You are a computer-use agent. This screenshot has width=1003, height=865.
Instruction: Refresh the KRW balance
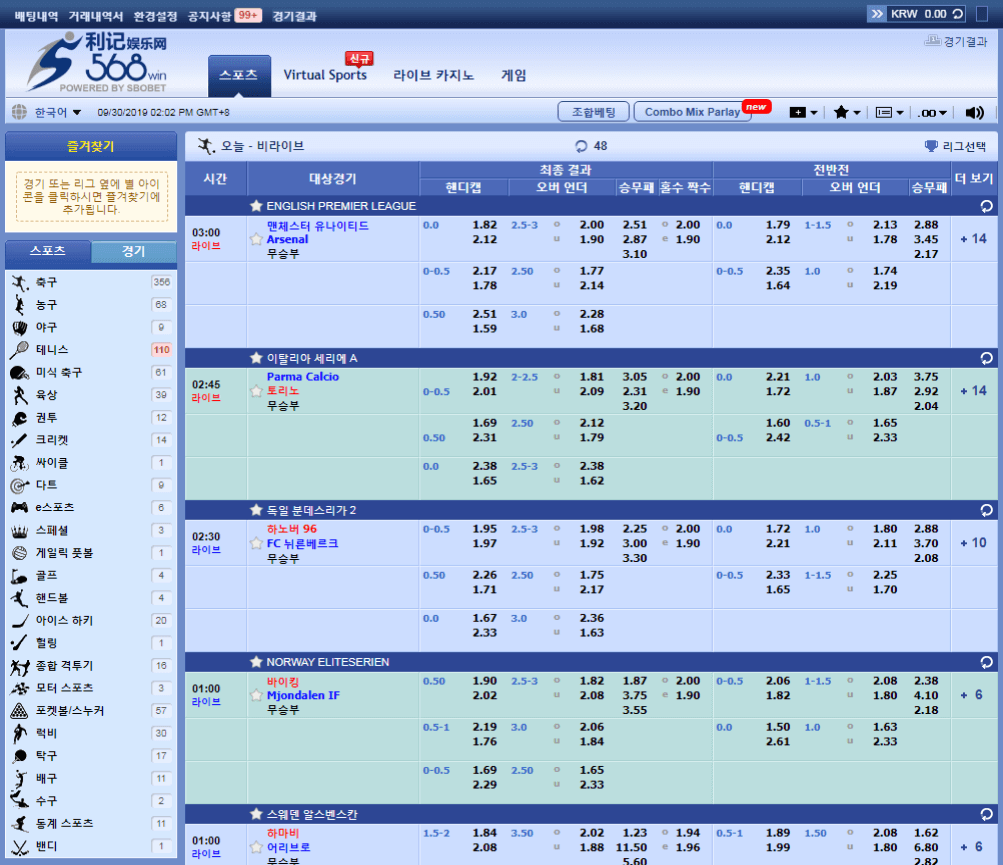(x=958, y=14)
